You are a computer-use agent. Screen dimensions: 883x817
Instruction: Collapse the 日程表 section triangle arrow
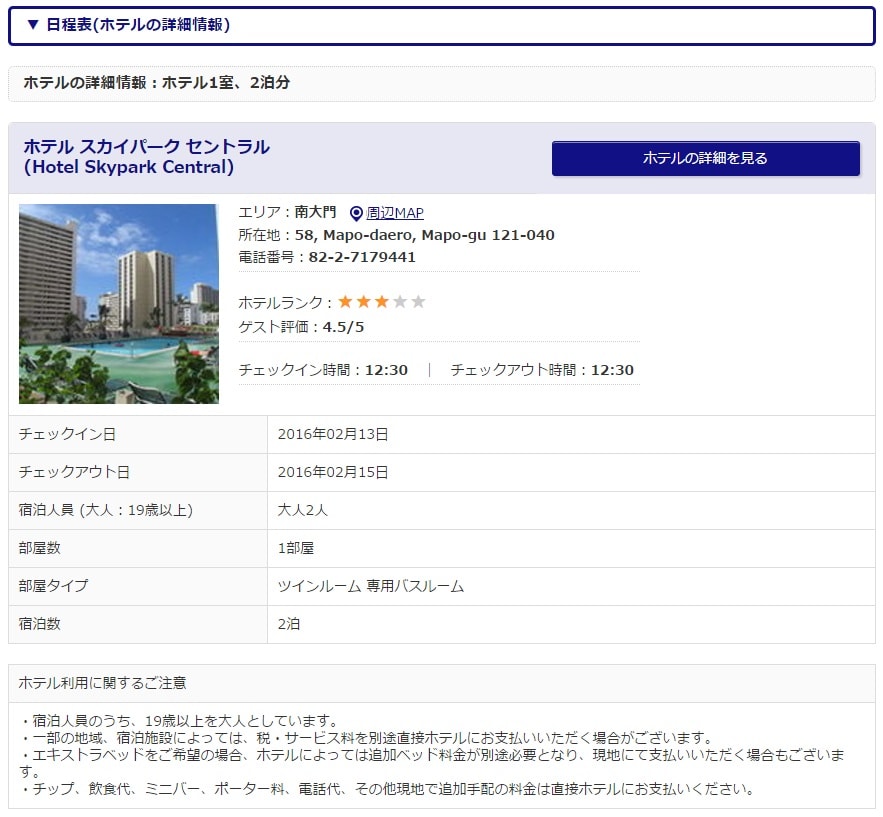click(33, 25)
